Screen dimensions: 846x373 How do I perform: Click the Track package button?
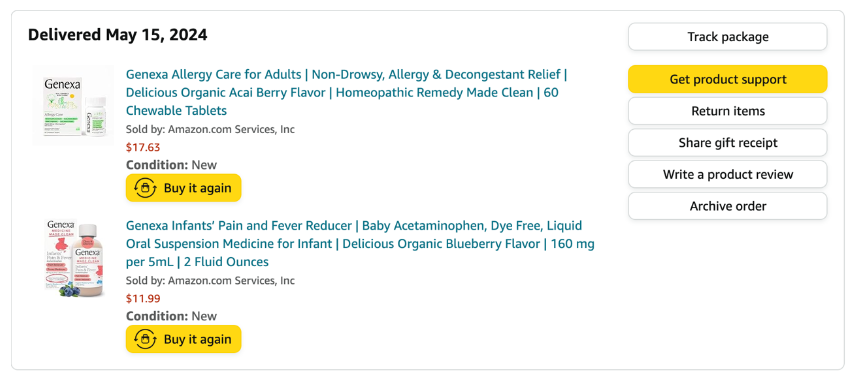pos(727,37)
